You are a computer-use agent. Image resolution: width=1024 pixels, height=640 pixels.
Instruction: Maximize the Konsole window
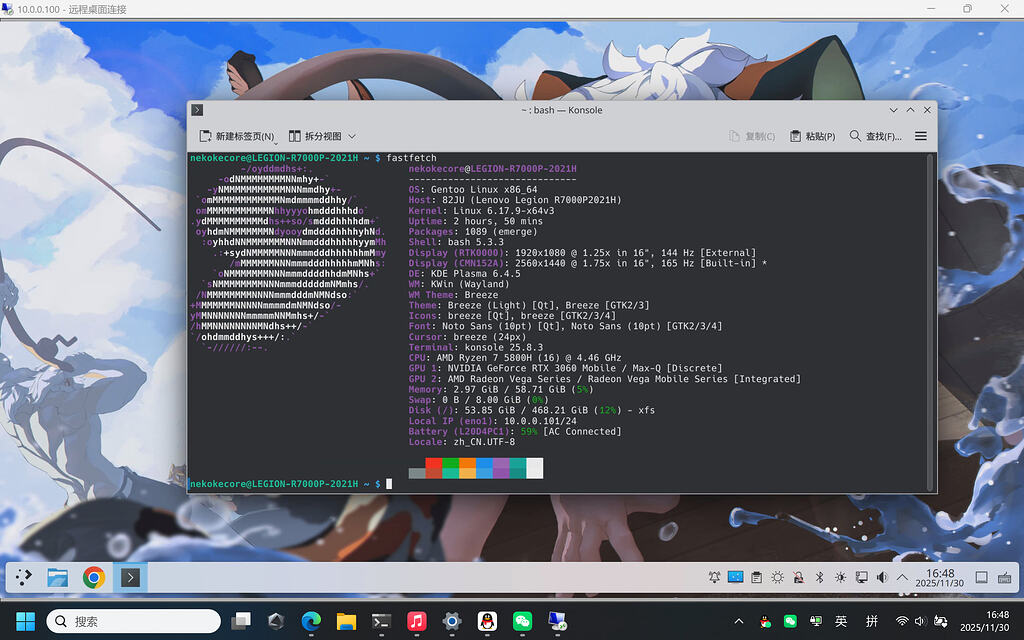pyautogui.click(x=910, y=110)
